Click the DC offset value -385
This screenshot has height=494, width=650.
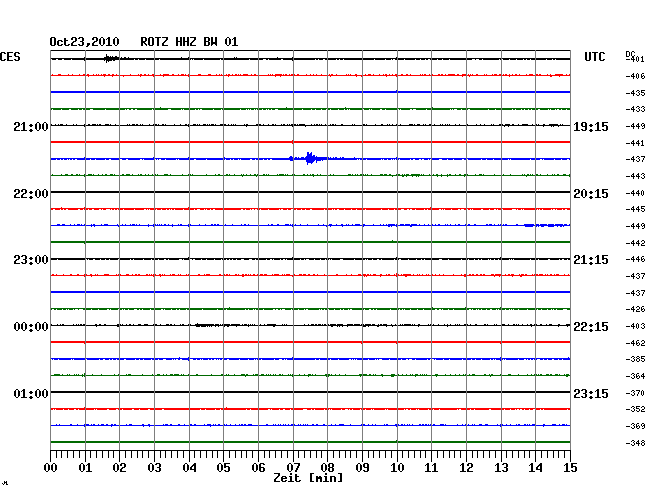pyautogui.click(x=635, y=359)
